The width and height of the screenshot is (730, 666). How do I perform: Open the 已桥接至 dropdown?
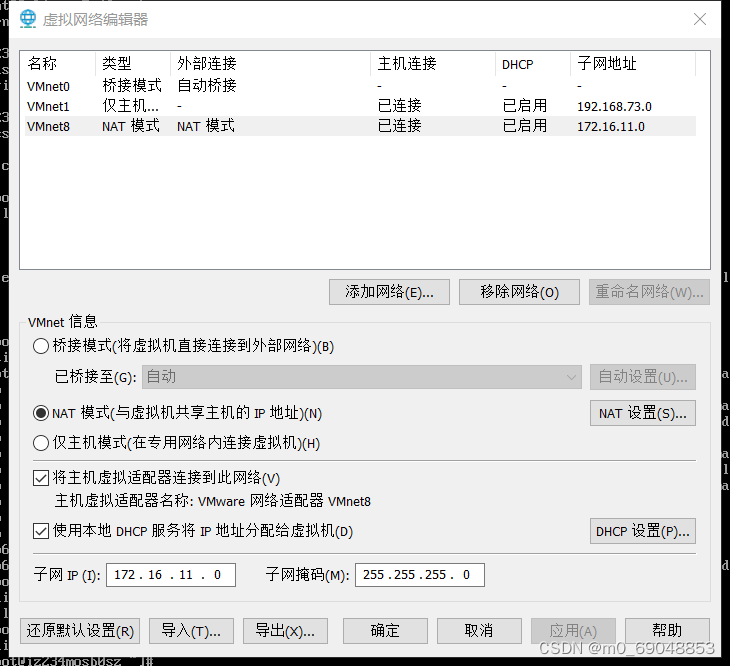[362, 377]
